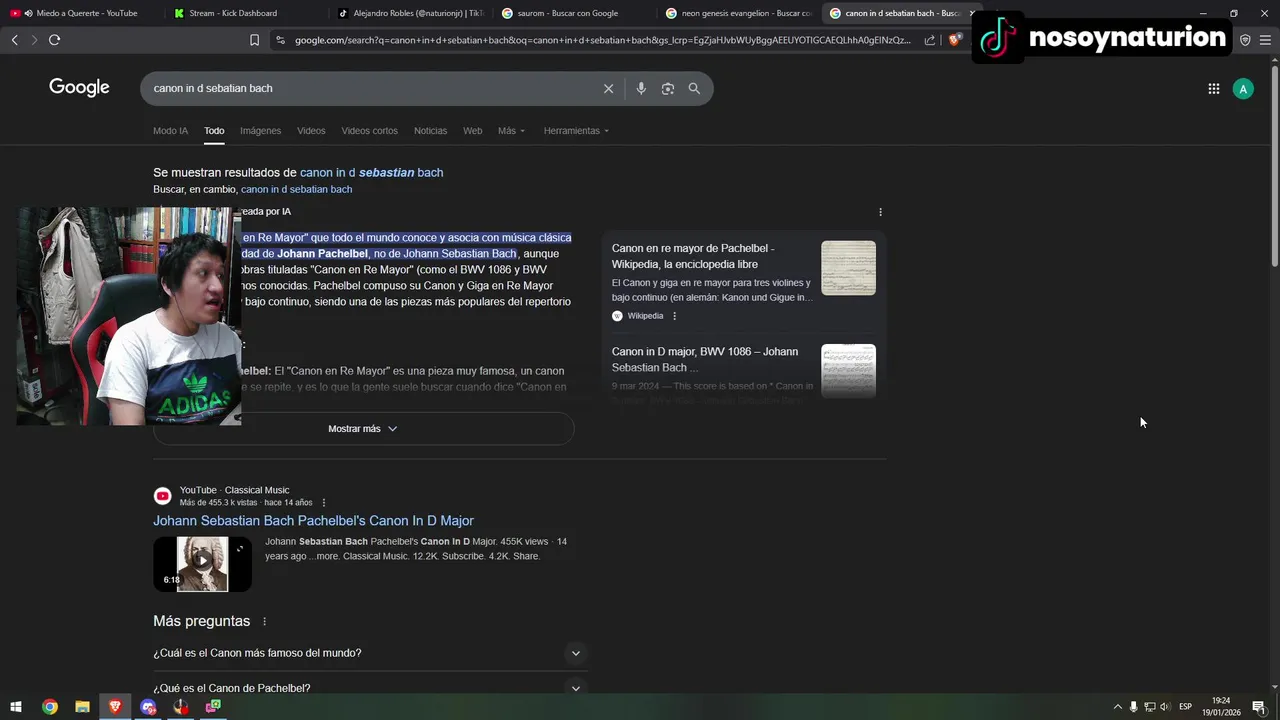Switch to the 'Noticias' tab

[430, 131]
